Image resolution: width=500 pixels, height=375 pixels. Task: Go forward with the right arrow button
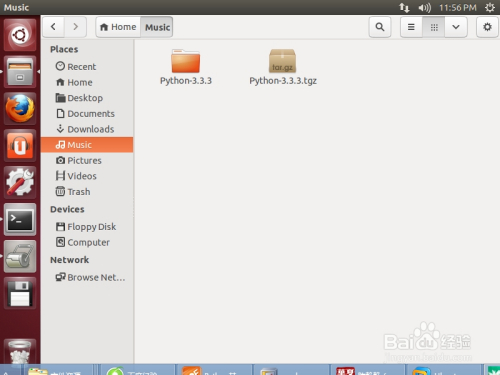click(76, 27)
